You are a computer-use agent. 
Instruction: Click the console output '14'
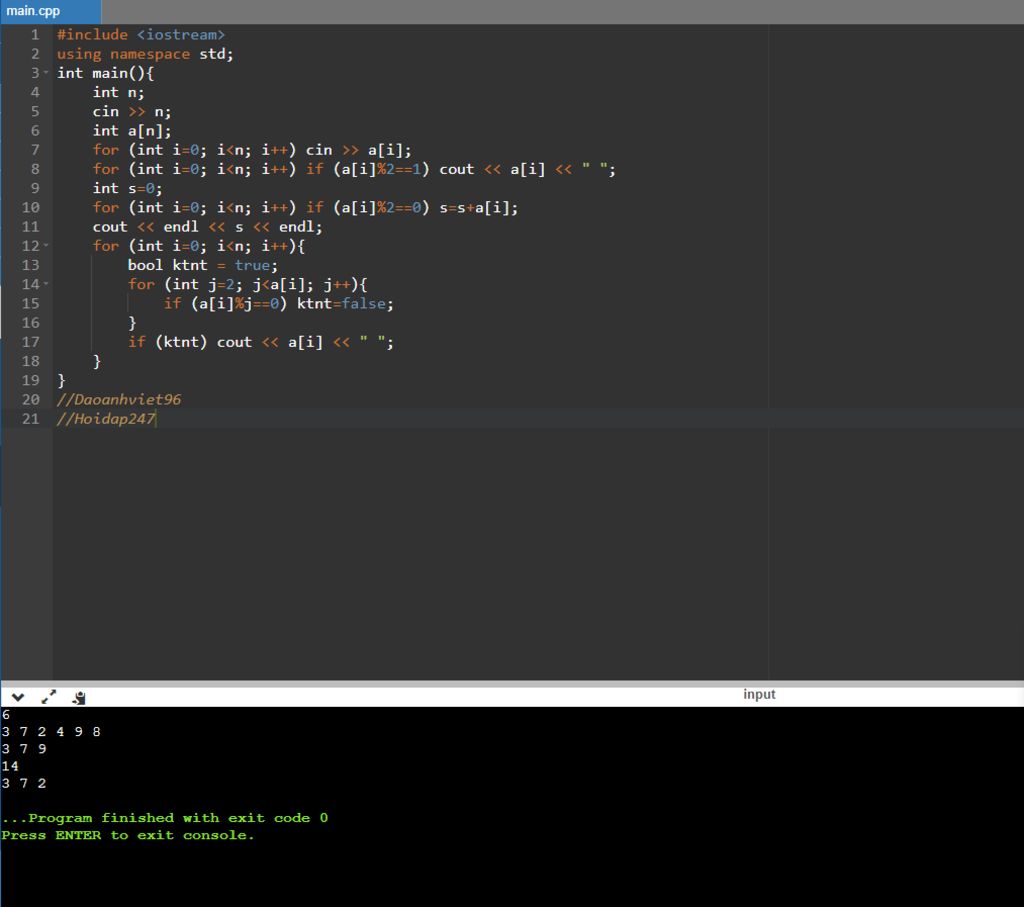tap(10, 766)
